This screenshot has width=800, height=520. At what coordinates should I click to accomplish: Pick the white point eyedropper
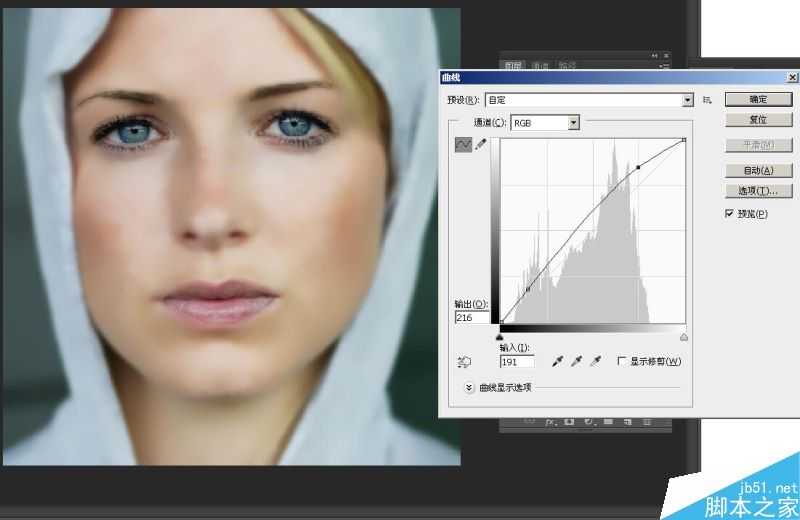click(594, 361)
